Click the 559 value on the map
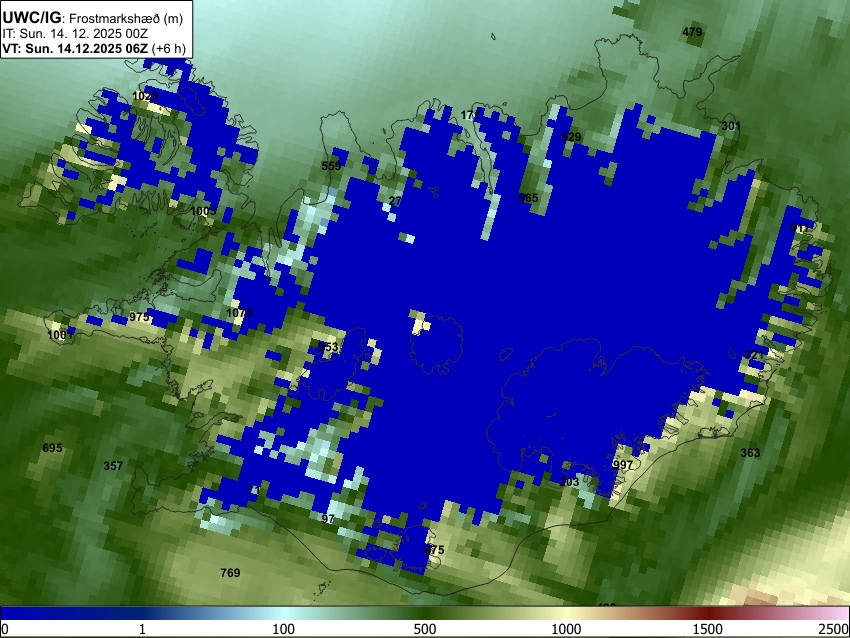The image size is (850, 638). coord(331,166)
